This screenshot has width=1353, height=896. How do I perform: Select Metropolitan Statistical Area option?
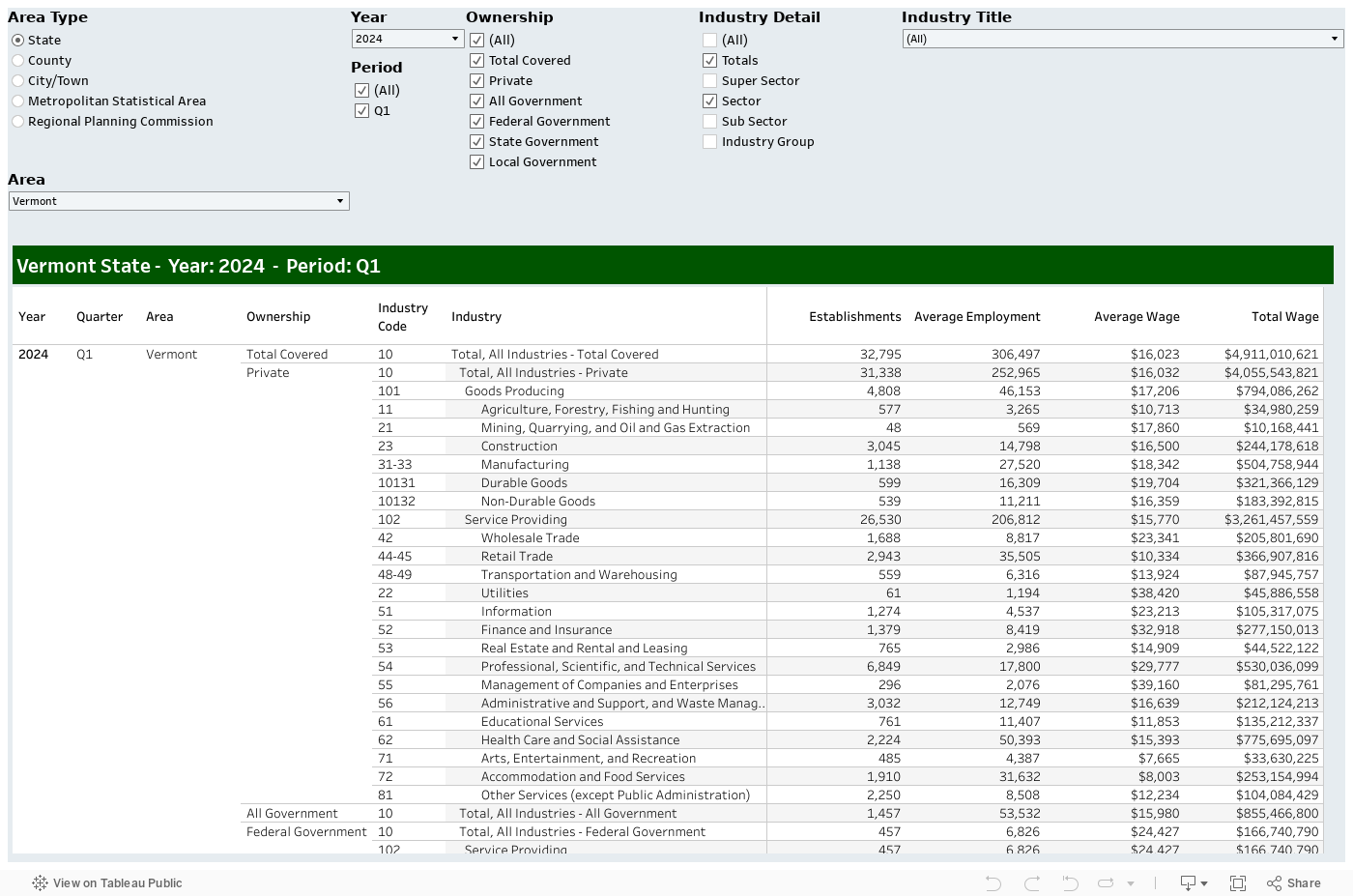tap(18, 101)
